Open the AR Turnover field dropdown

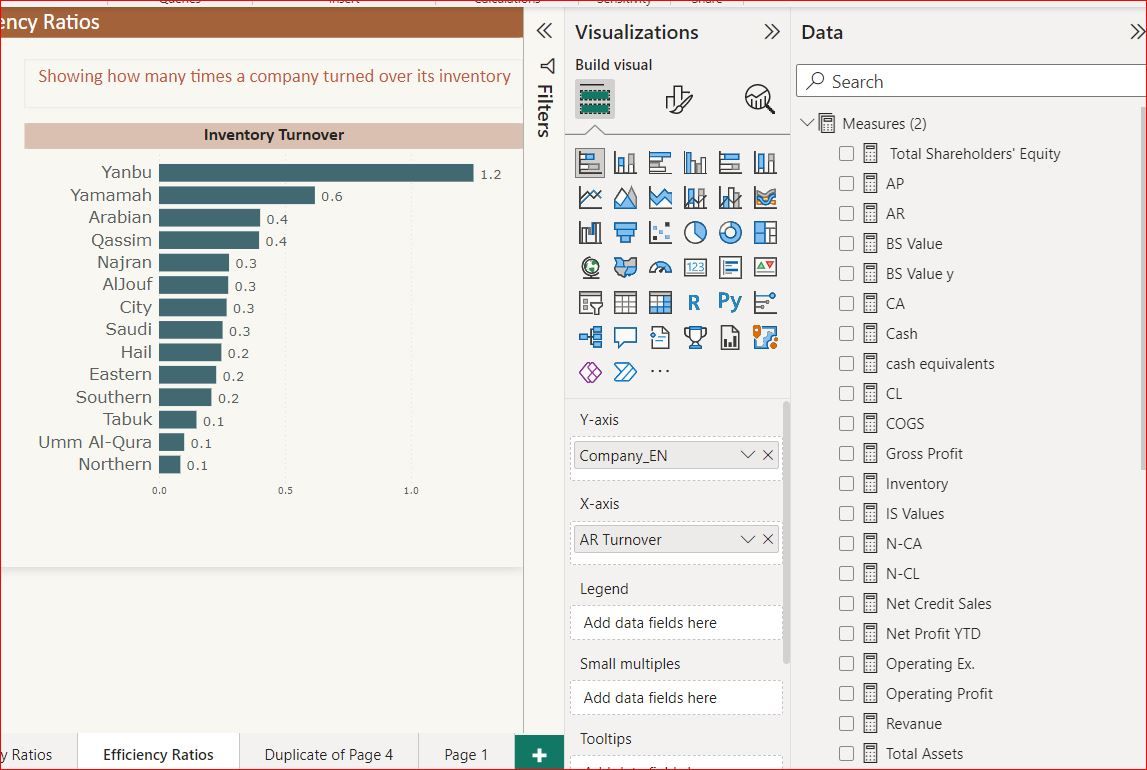click(x=747, y=539)
